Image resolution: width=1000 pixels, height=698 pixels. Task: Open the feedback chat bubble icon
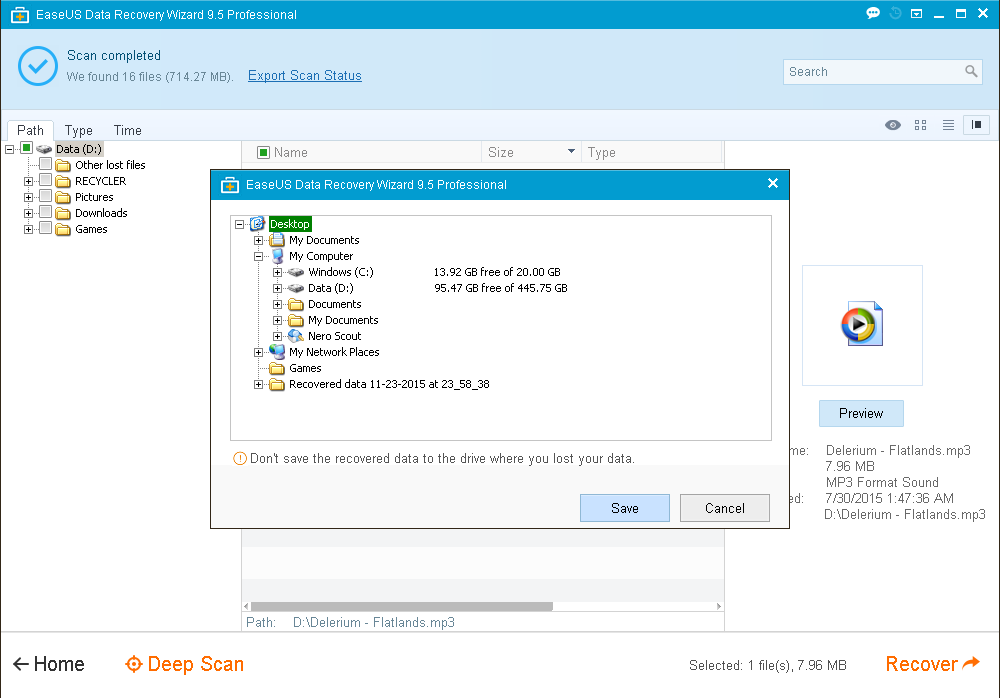pos(872,13)
